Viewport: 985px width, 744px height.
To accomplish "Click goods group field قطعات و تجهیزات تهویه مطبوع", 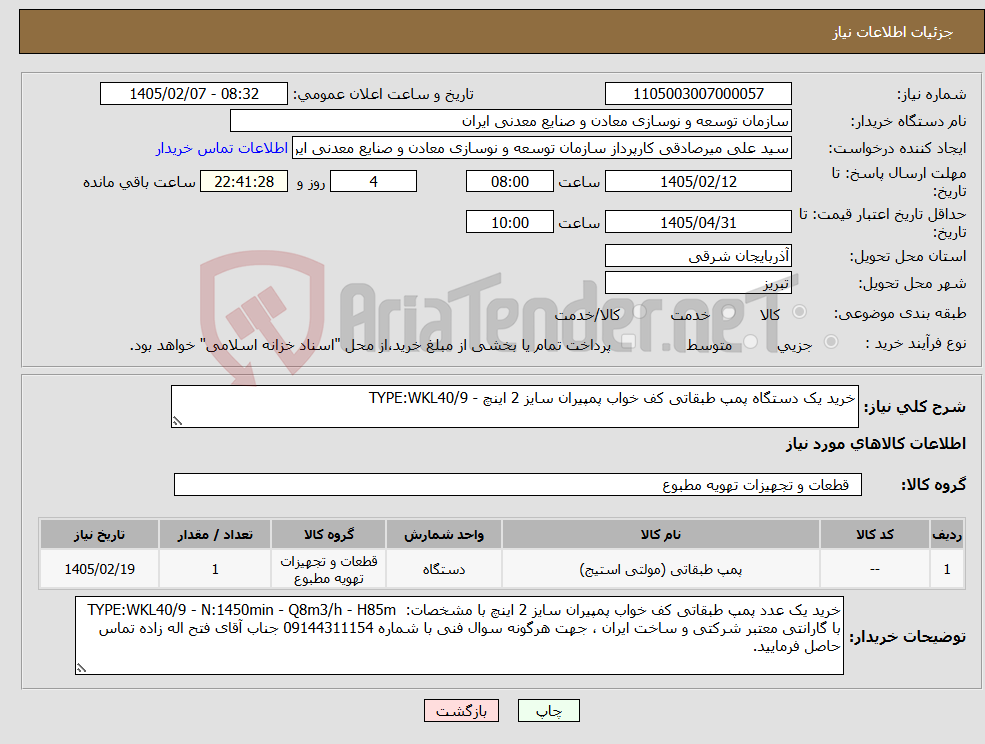I will pyautogui.click(x=518, y=484).
